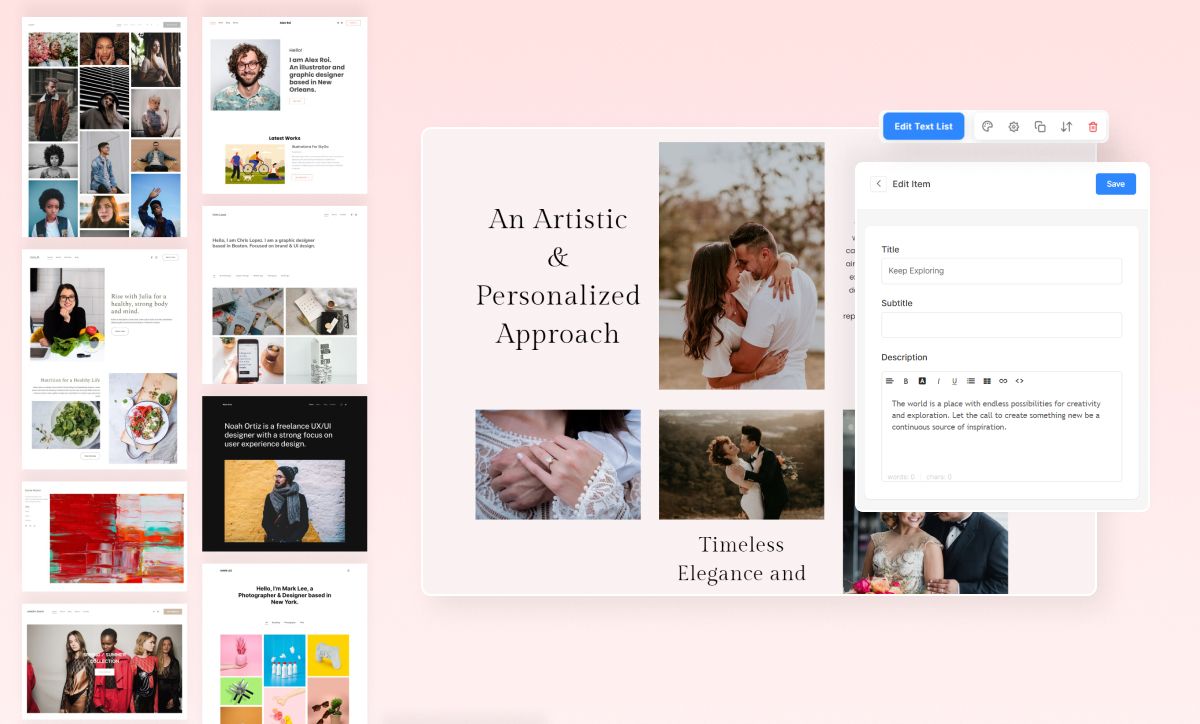Image resolution: width=1200 pixels, height=724 pixels.
Task: Reorder the text list using the arrows icon
Action: pos(1066,126)
